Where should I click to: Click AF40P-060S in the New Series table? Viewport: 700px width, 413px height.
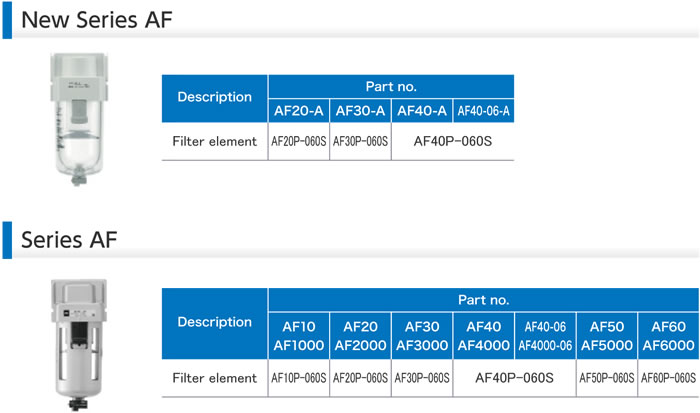453,141
